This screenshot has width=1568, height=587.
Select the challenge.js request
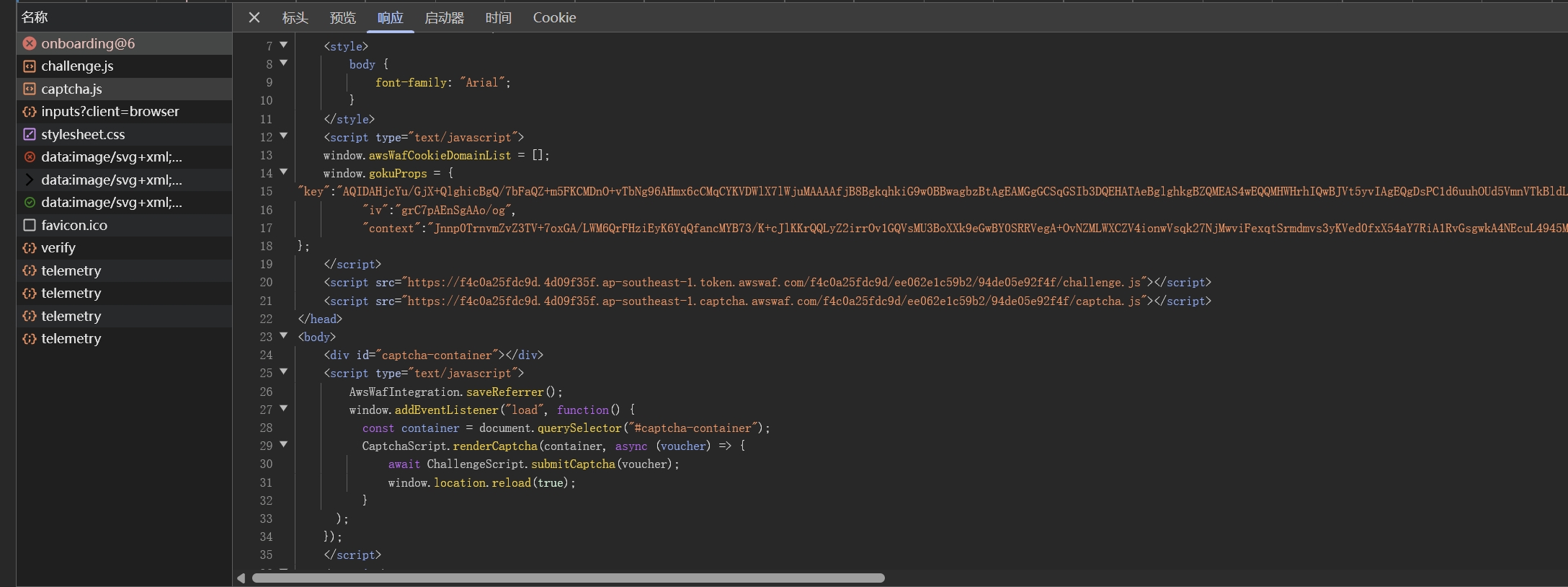click(x=124, y=66)
